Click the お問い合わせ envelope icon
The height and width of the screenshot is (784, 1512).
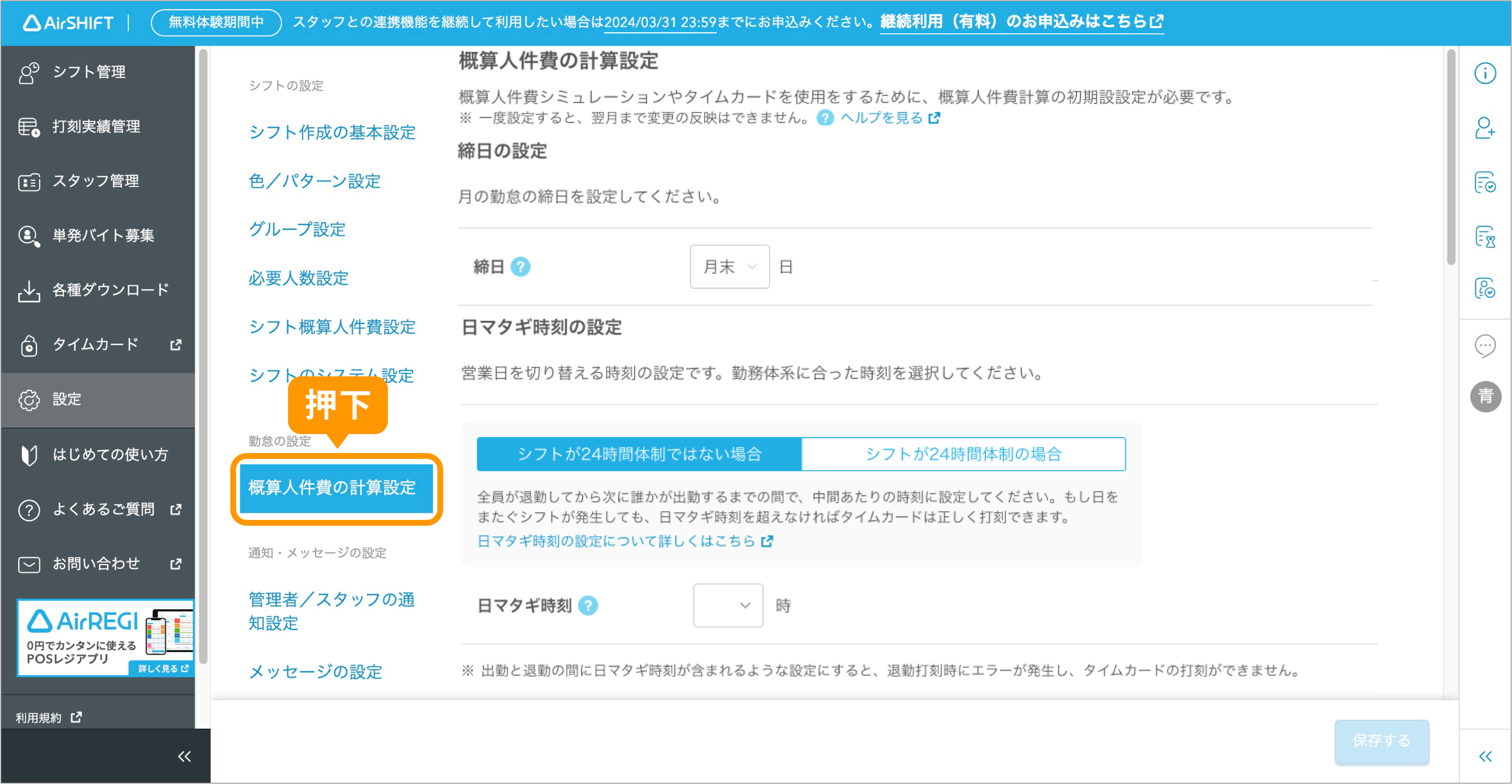click(x=29, y=564)
